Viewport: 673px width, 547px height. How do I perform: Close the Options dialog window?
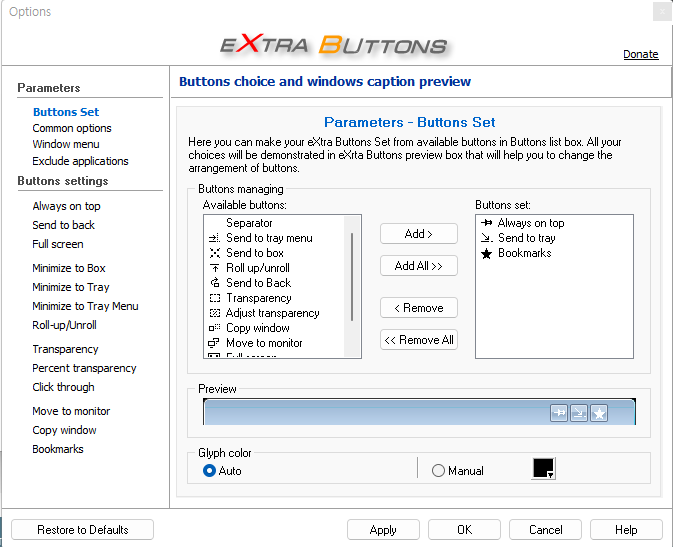click(662, 12)
